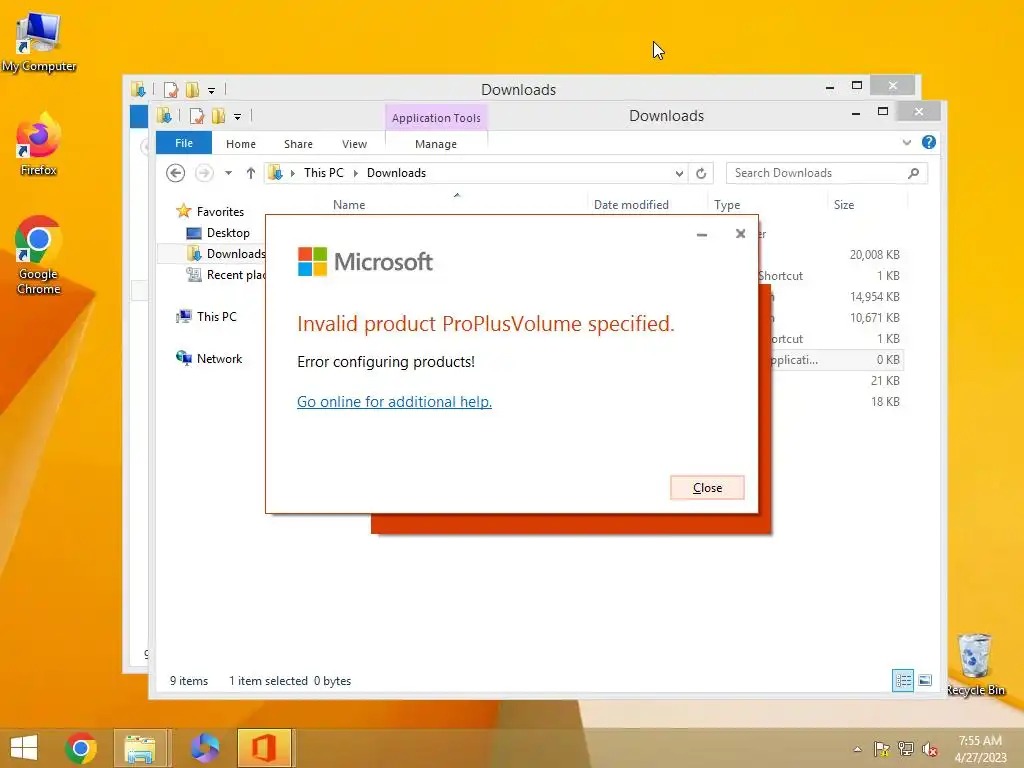Sort by Date modified column header
The height and width of the screenshot is (768, 1024).
pos(632,205)
